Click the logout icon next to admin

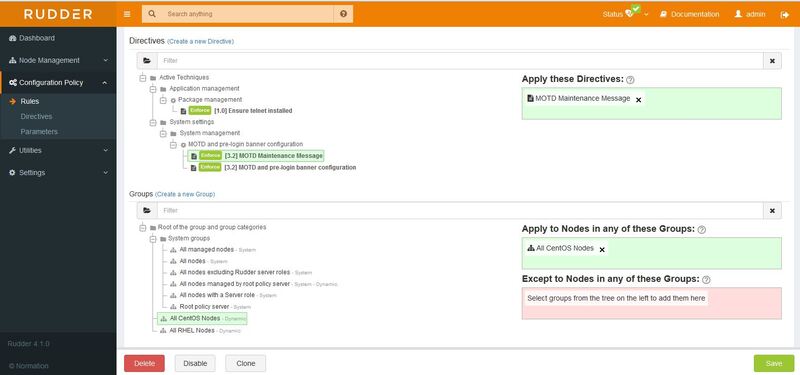785,15
